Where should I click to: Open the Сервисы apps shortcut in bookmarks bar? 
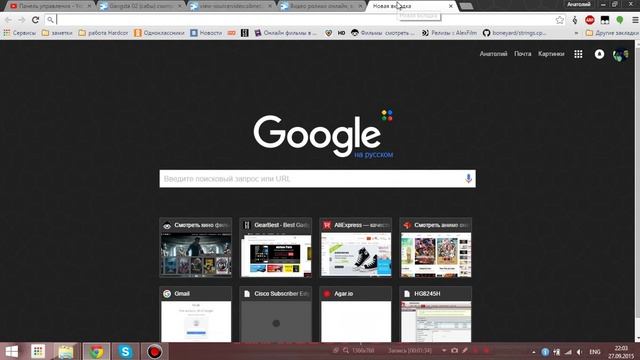pos(19,33)
